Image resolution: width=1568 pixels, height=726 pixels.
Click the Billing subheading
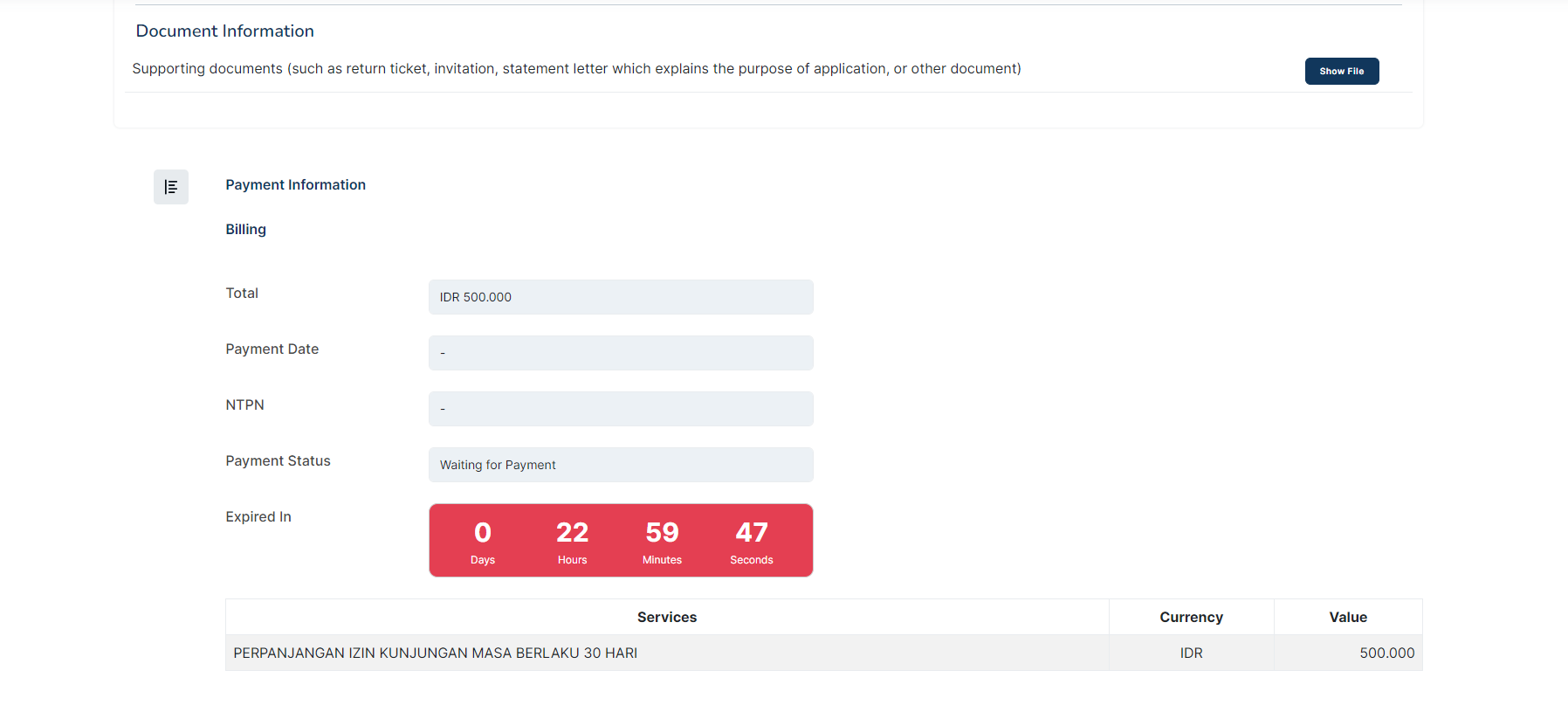245,229
